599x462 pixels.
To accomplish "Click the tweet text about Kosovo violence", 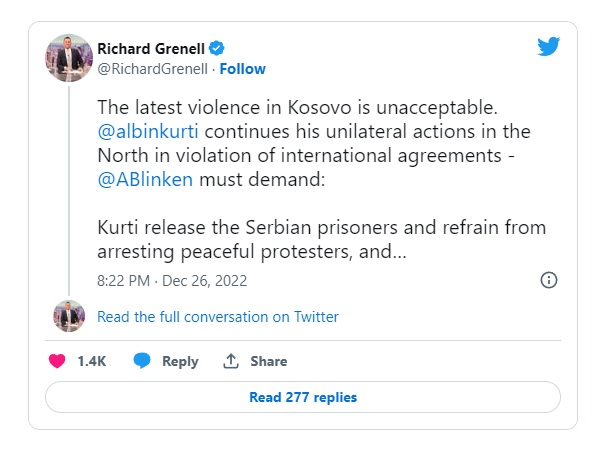I will click(x=321, y=179).
